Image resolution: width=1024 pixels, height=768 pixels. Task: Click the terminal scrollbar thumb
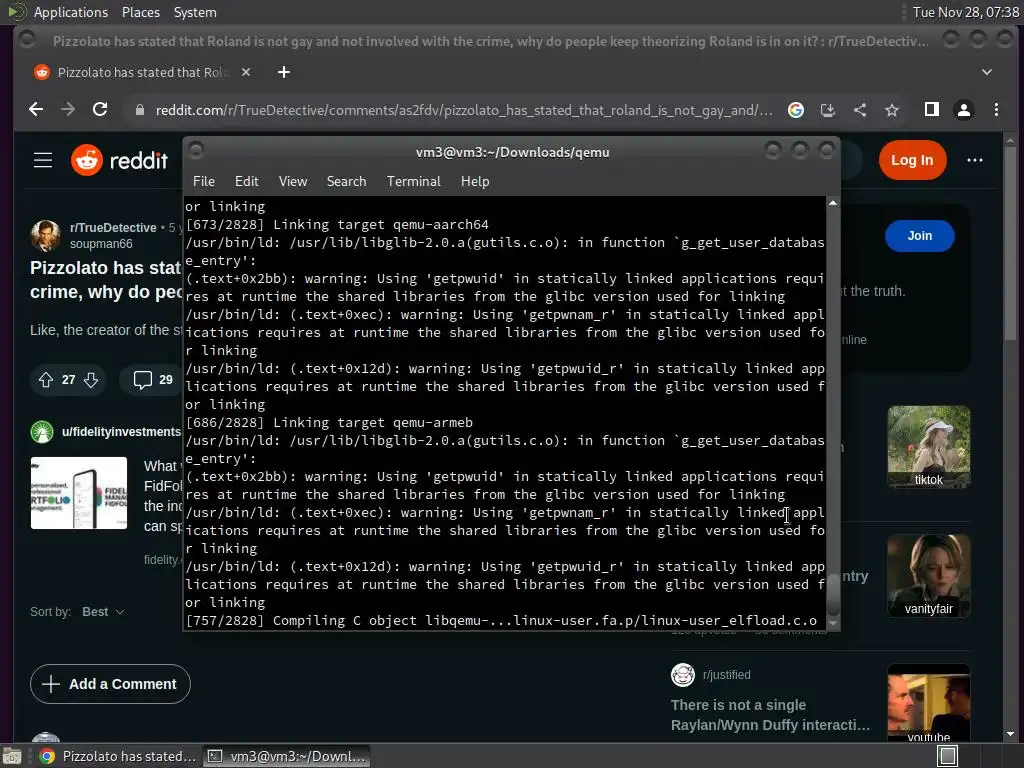click(x=833, y=593)
